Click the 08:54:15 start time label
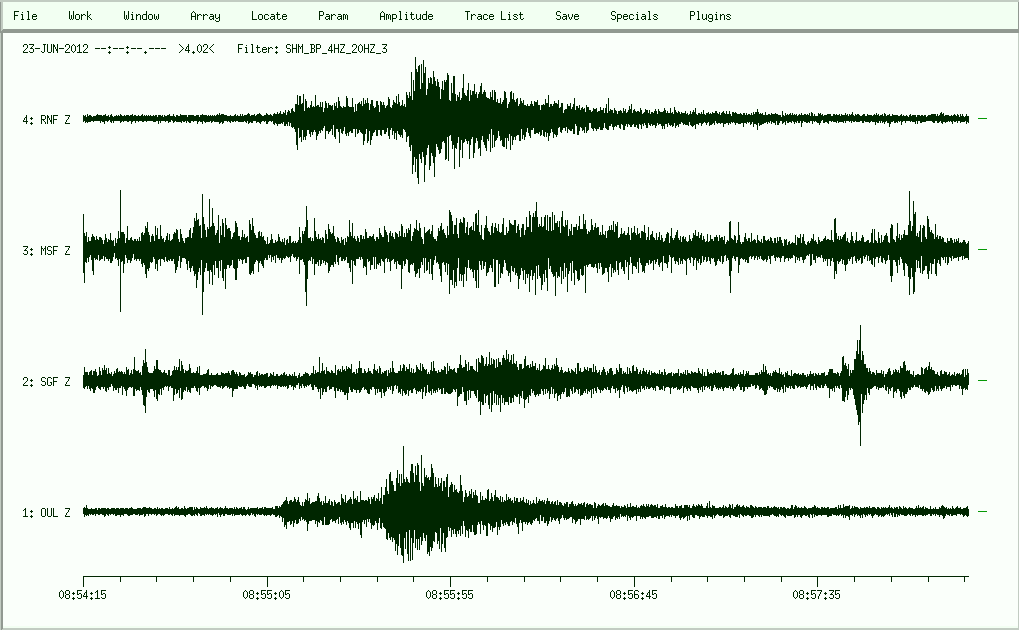1019x630 pixels. pos(83,593)
